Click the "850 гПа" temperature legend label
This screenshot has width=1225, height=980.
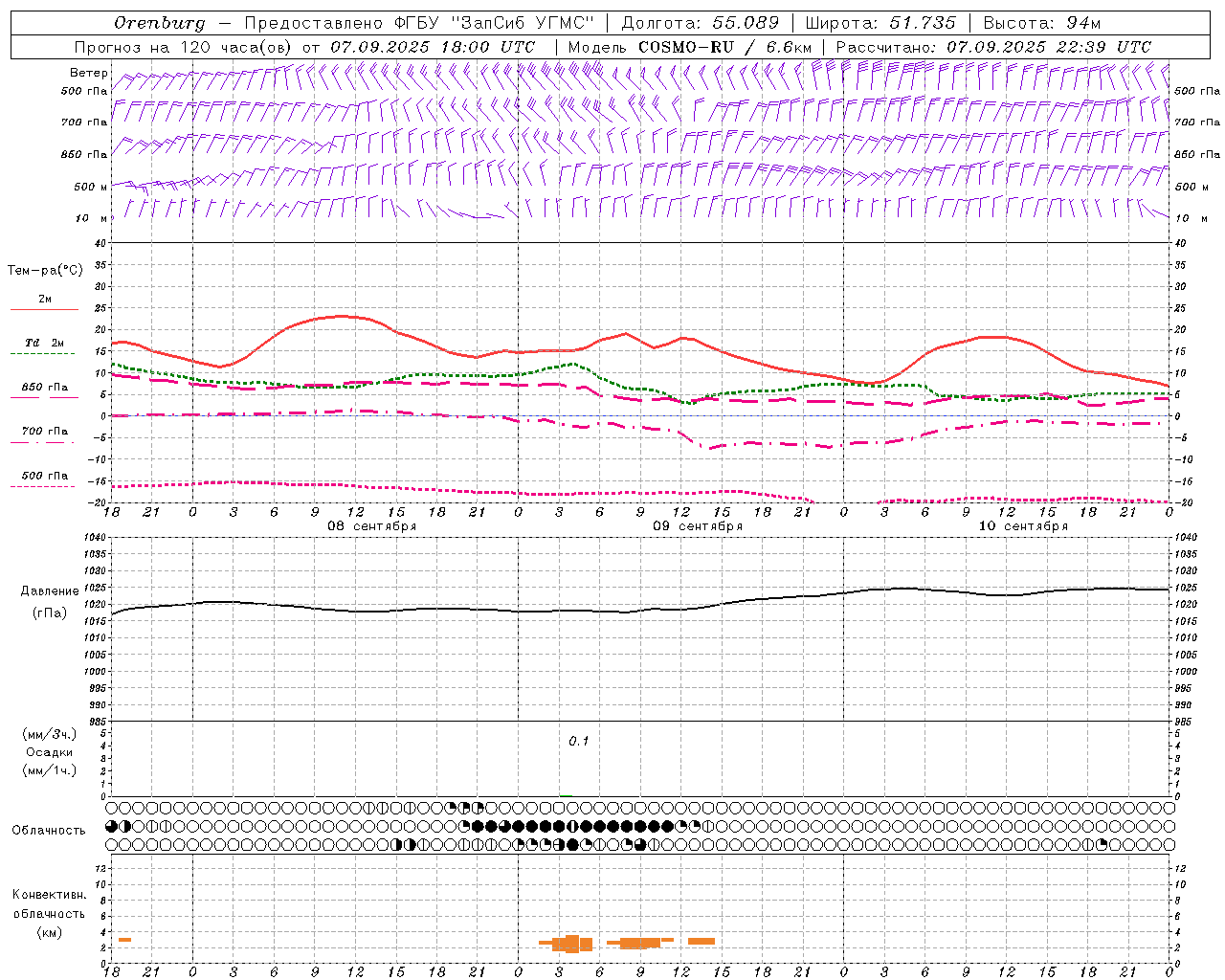pos(44,388)
